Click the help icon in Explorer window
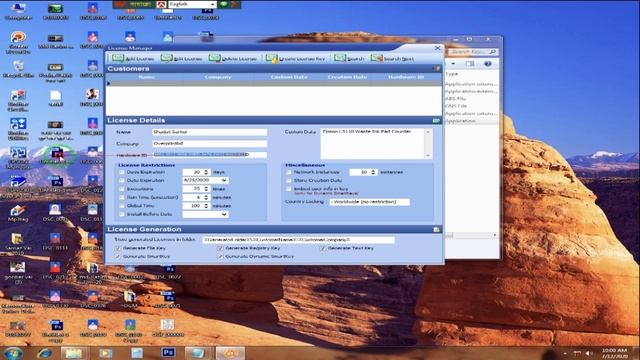The image size is (640, 360). [487, 64]
